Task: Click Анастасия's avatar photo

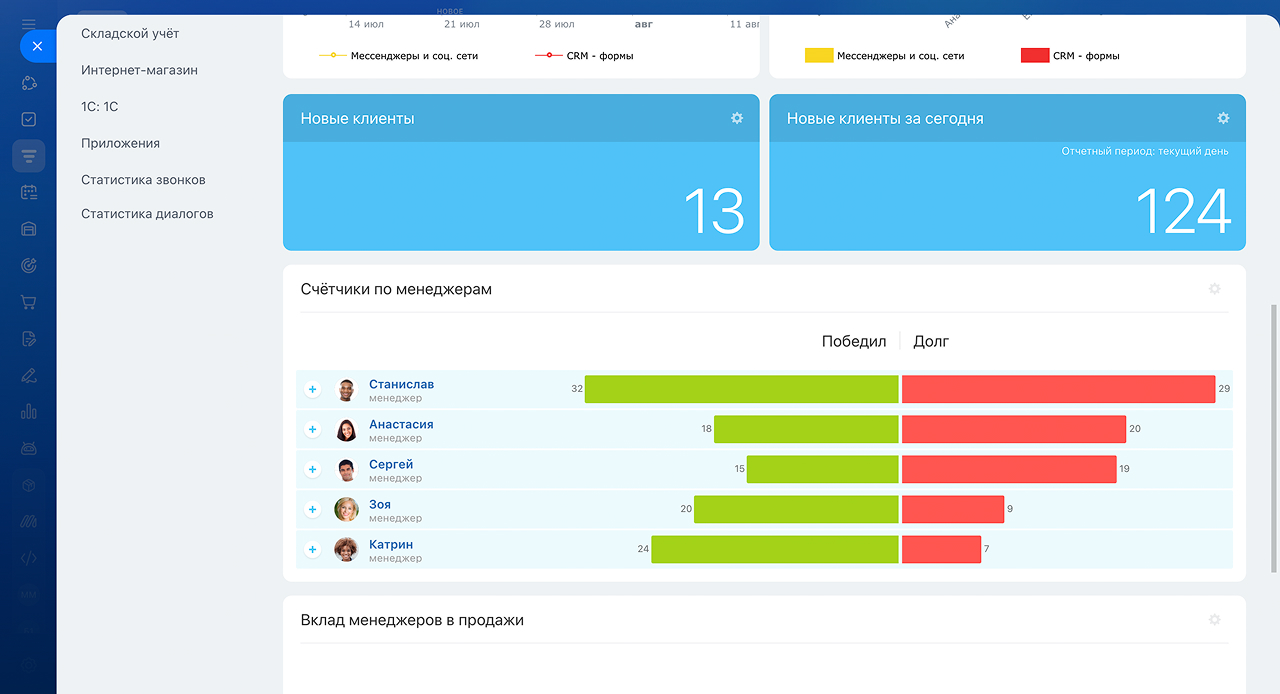Action: coord(346,430)
